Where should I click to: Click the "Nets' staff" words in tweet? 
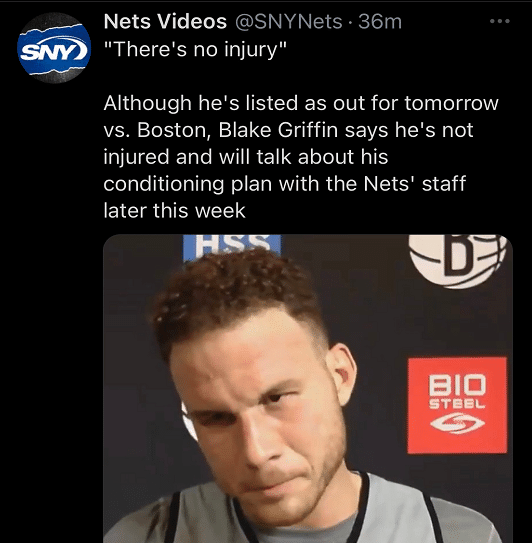pos(414,184)
